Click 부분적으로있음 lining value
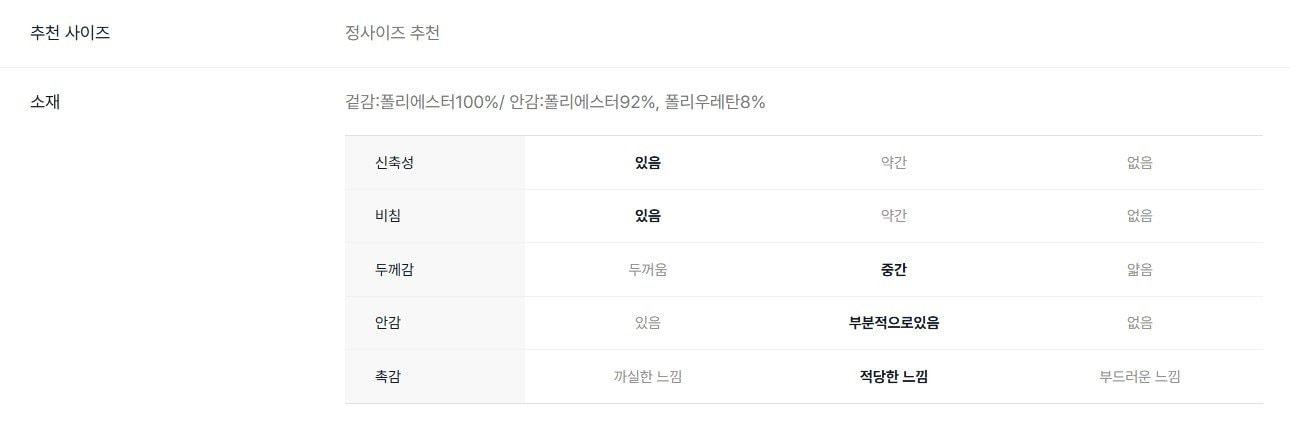This screenshot has height=423, width=1305. (x=893, y=323)
